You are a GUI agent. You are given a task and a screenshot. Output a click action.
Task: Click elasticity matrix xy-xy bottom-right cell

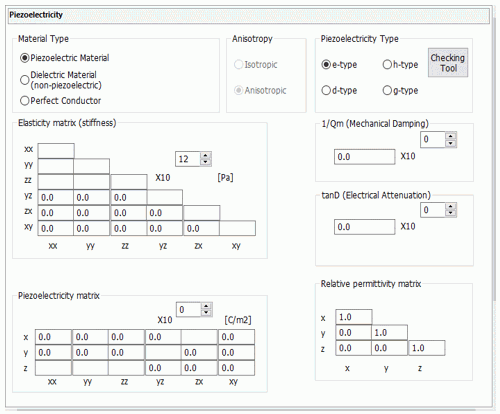point(237,228)
